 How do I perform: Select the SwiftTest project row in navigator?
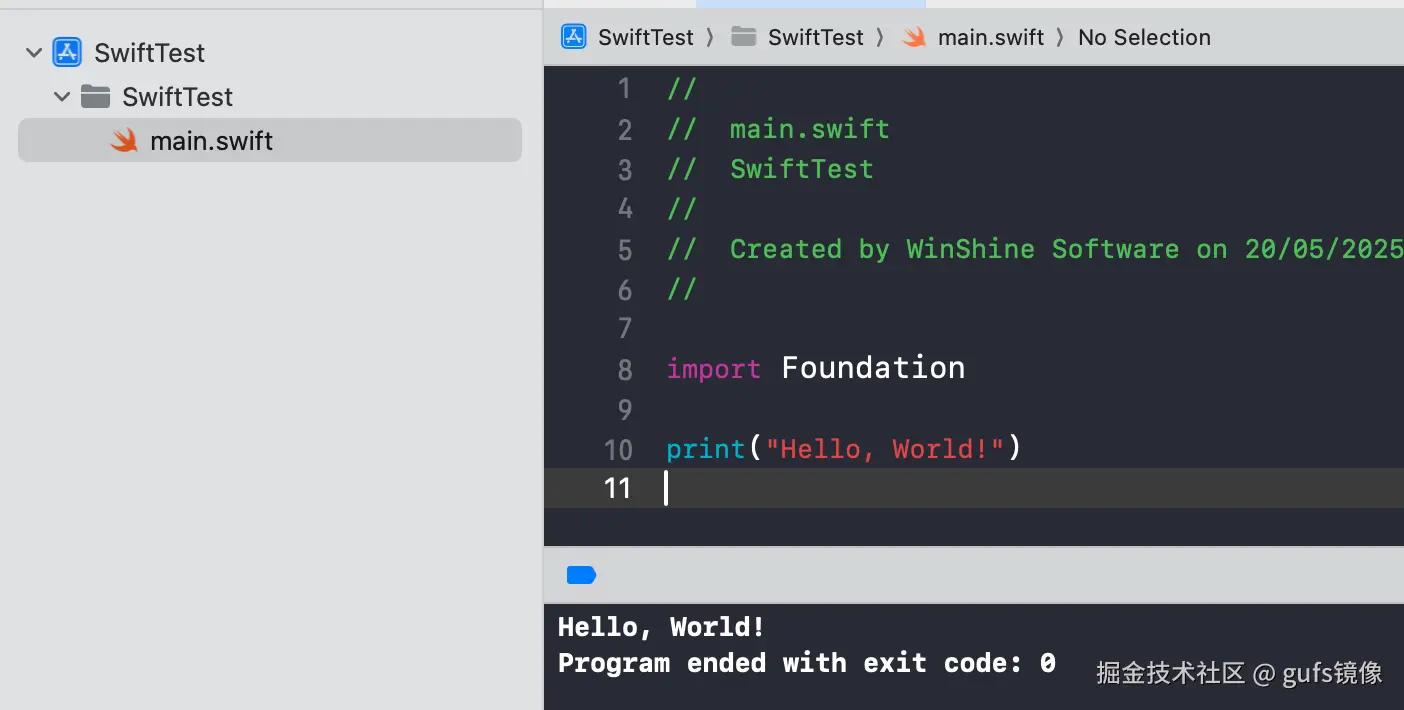(270, 53)
